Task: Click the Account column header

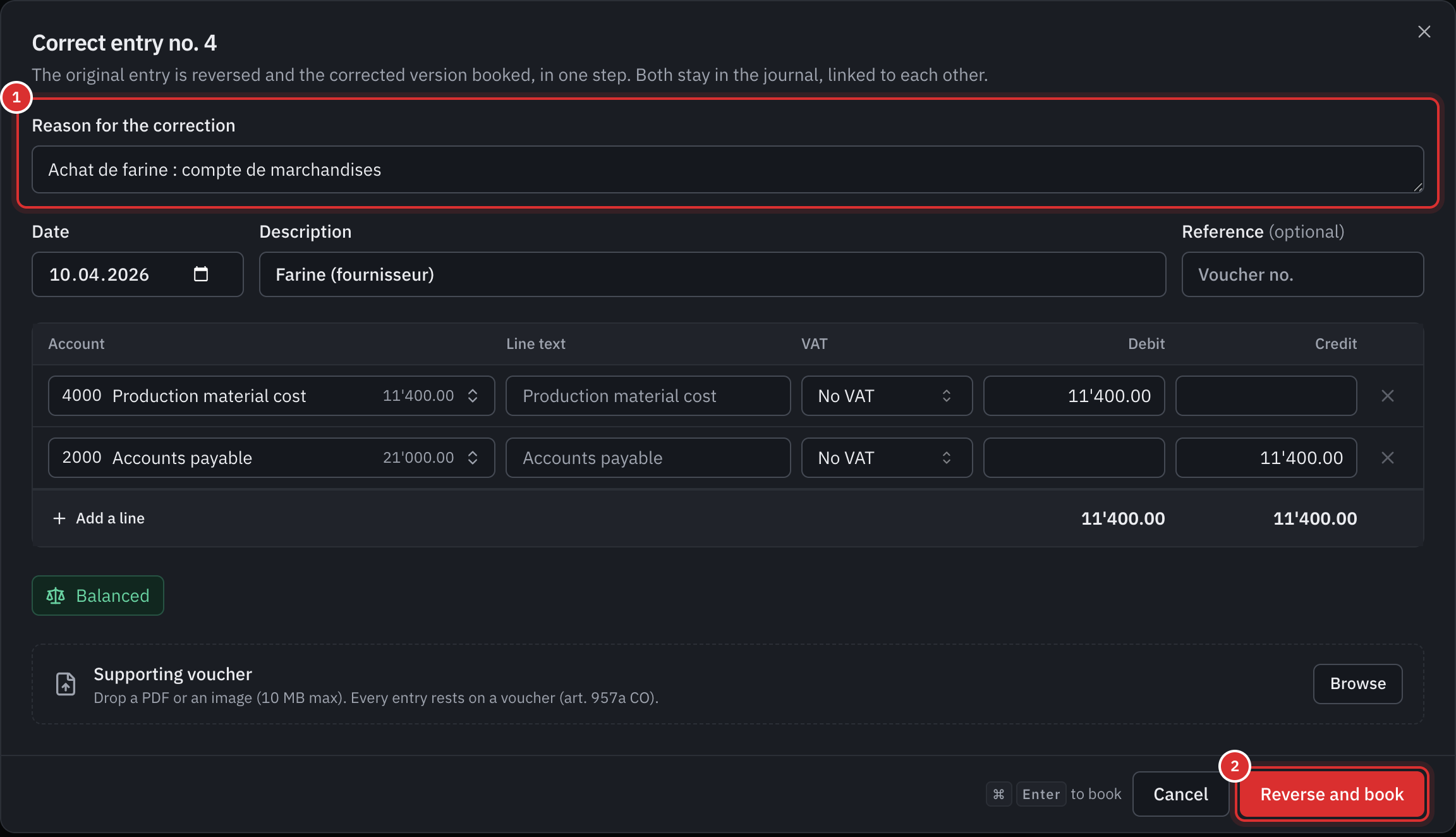Action: point(76,344)
